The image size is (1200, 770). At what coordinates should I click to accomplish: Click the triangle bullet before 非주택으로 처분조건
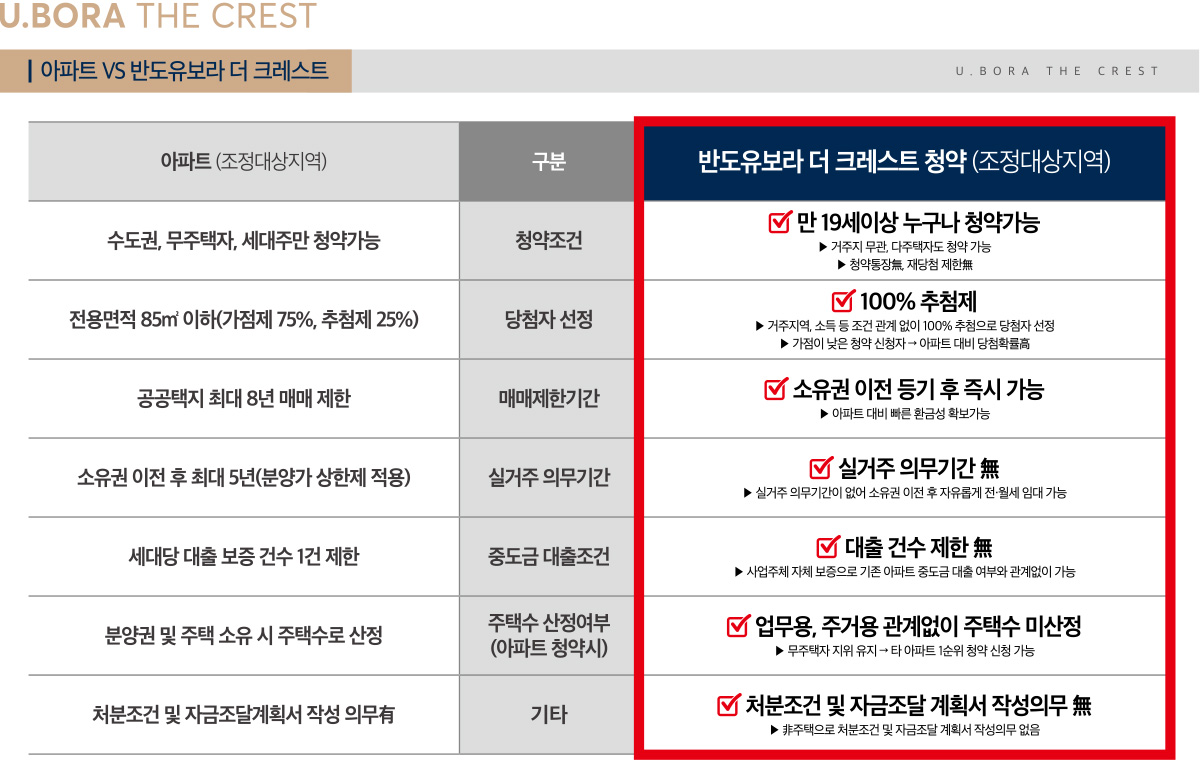click(x=774, y=730)
